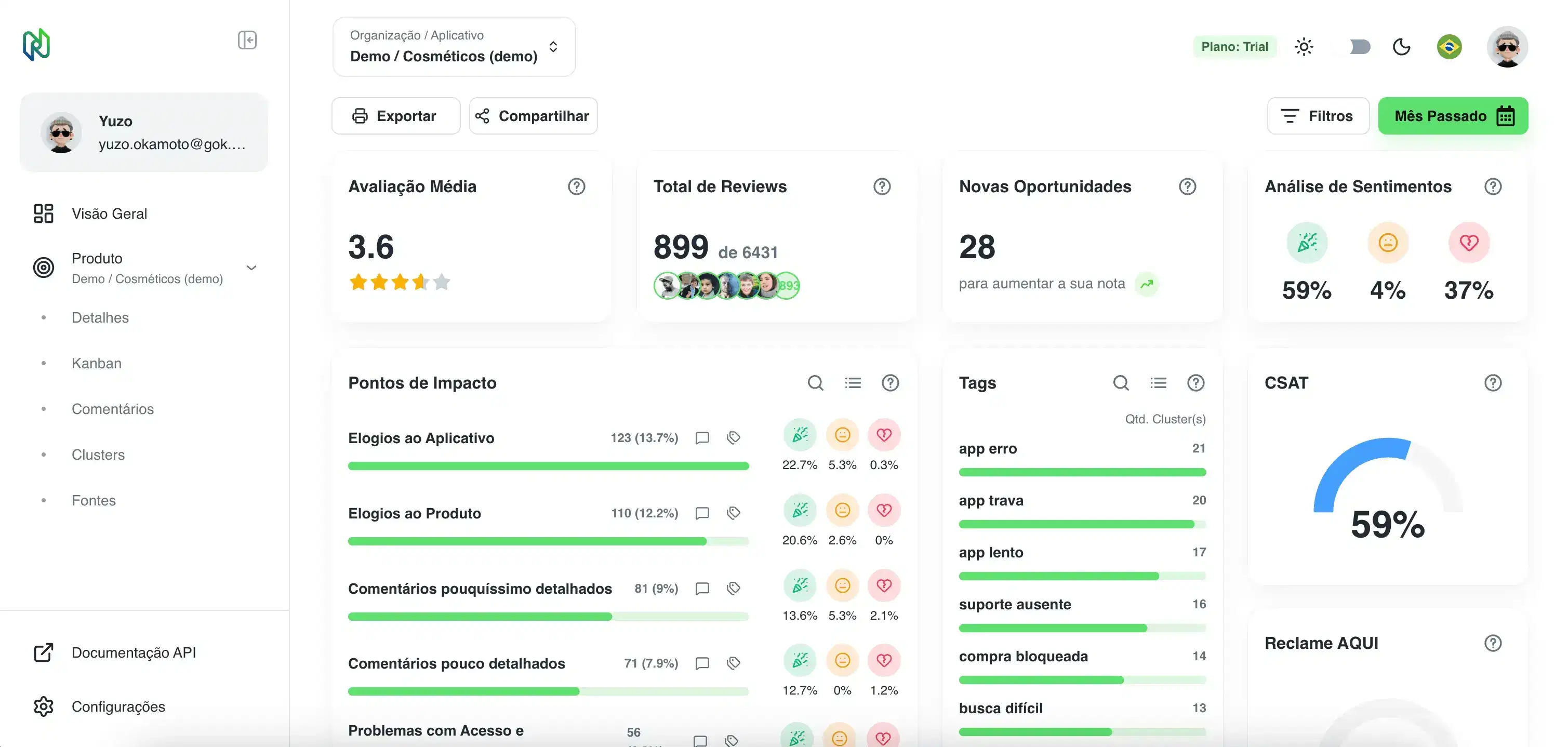
Task: Click the Exportar button
Action: pyautogui.click(x=396, y=116)
